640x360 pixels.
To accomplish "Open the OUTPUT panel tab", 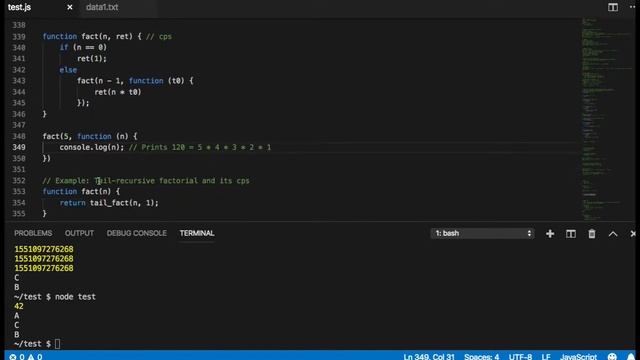I will (79, 233).
